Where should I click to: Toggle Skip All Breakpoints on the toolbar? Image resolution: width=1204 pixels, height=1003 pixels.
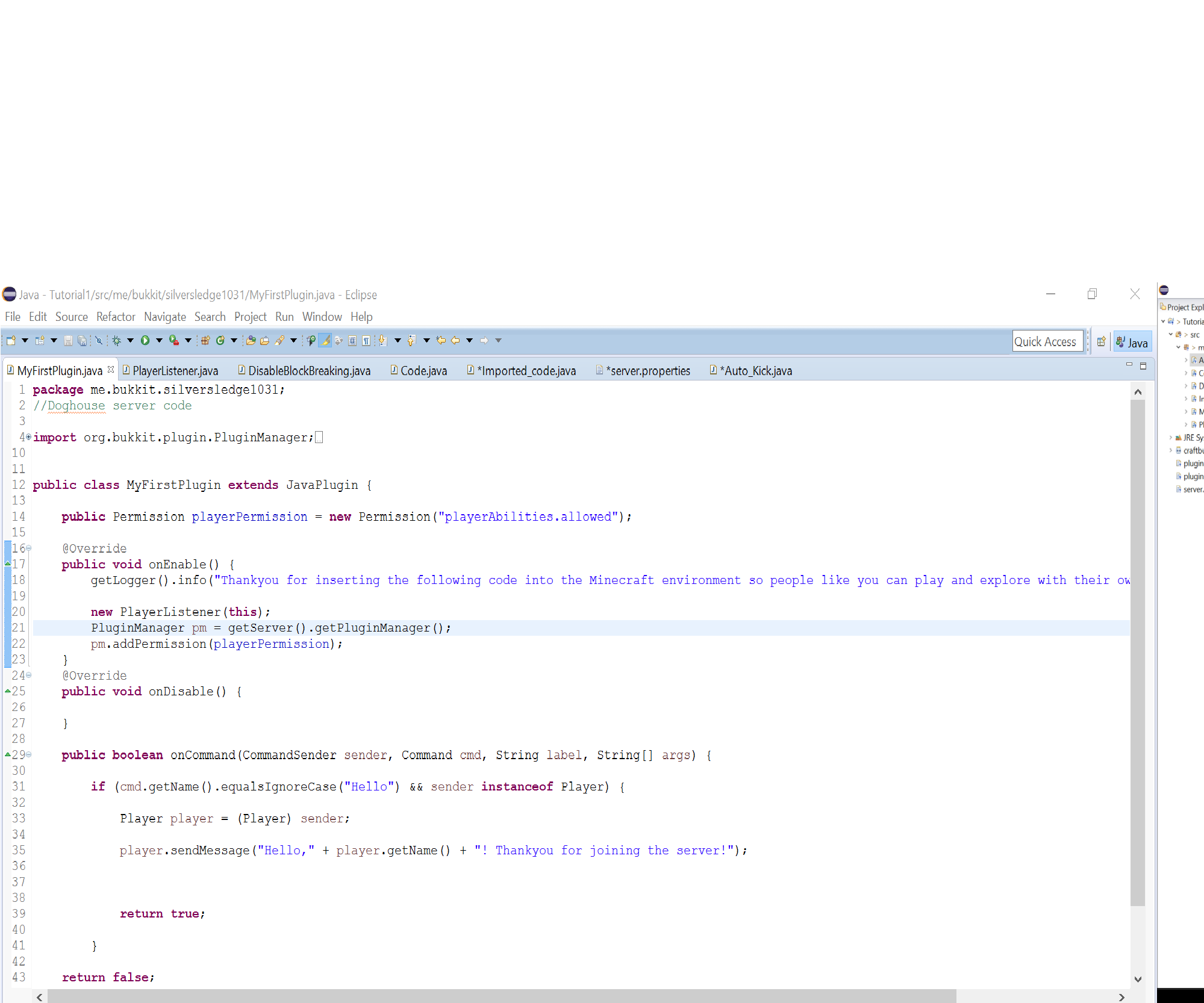(99, 340)
